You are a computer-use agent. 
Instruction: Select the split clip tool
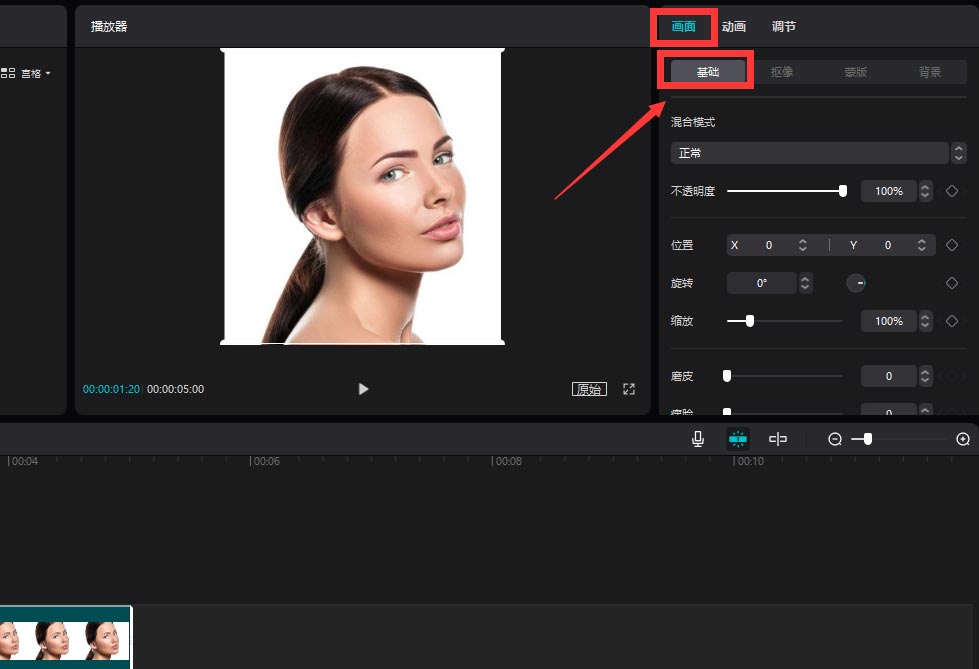pos(778,438)
